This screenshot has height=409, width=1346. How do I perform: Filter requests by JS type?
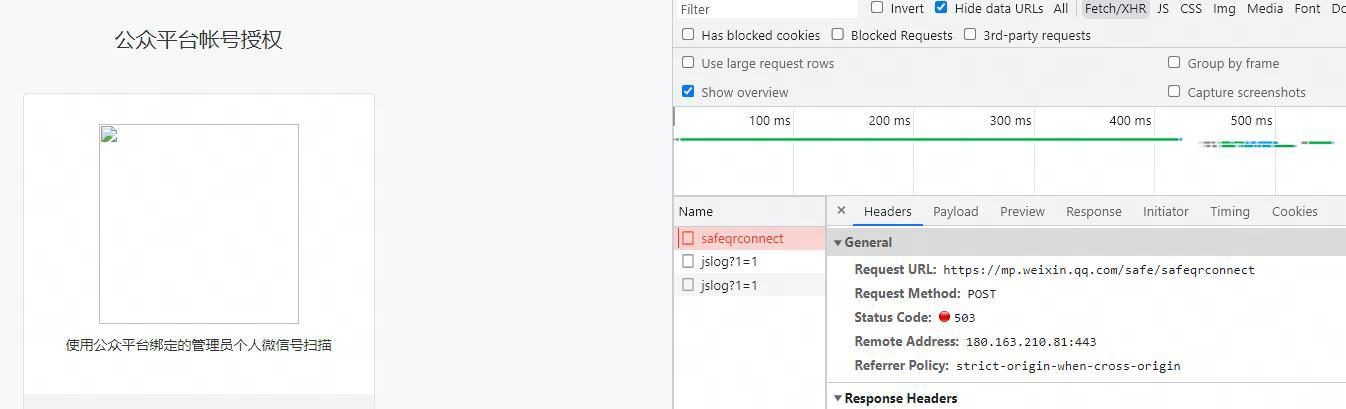tap(1163, 8)
